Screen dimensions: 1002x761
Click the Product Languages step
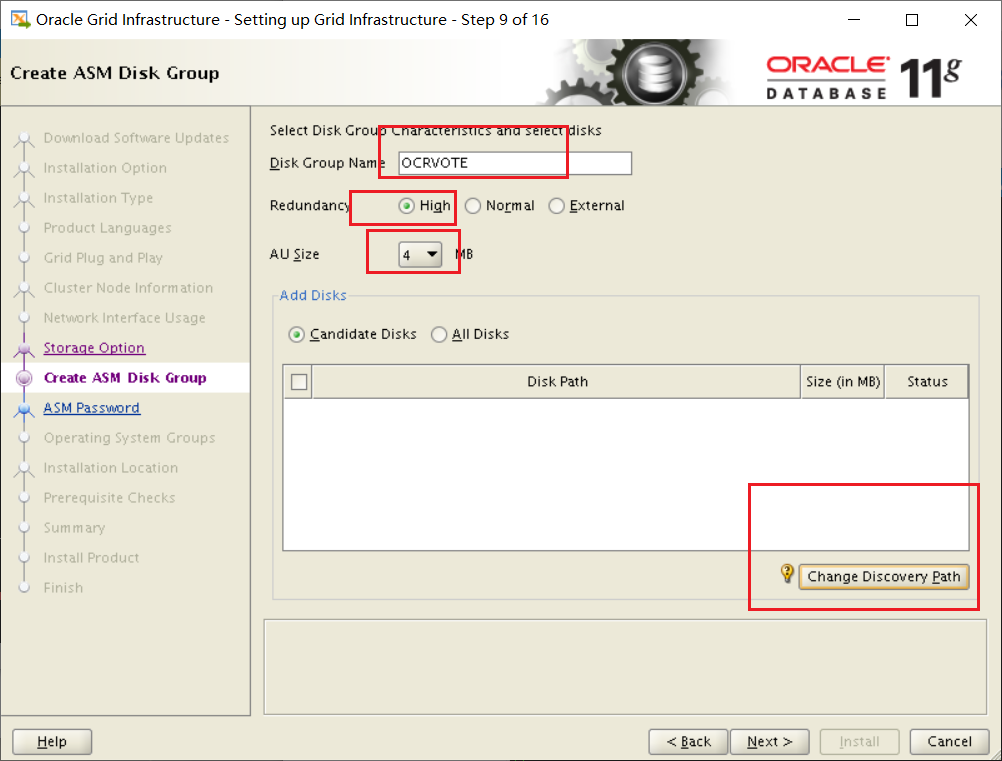(x=107, y=228)
